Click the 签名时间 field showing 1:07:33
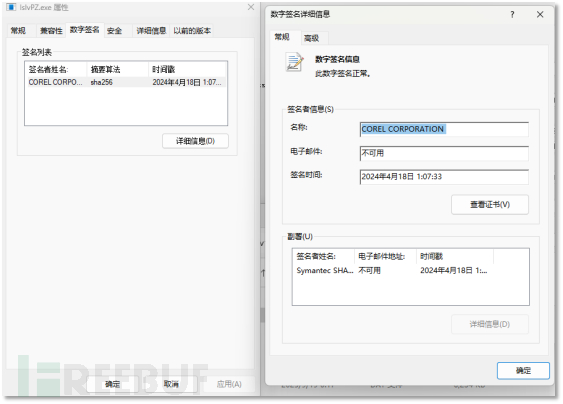Viewport: 563px width, 404px height. coord(444,177)
